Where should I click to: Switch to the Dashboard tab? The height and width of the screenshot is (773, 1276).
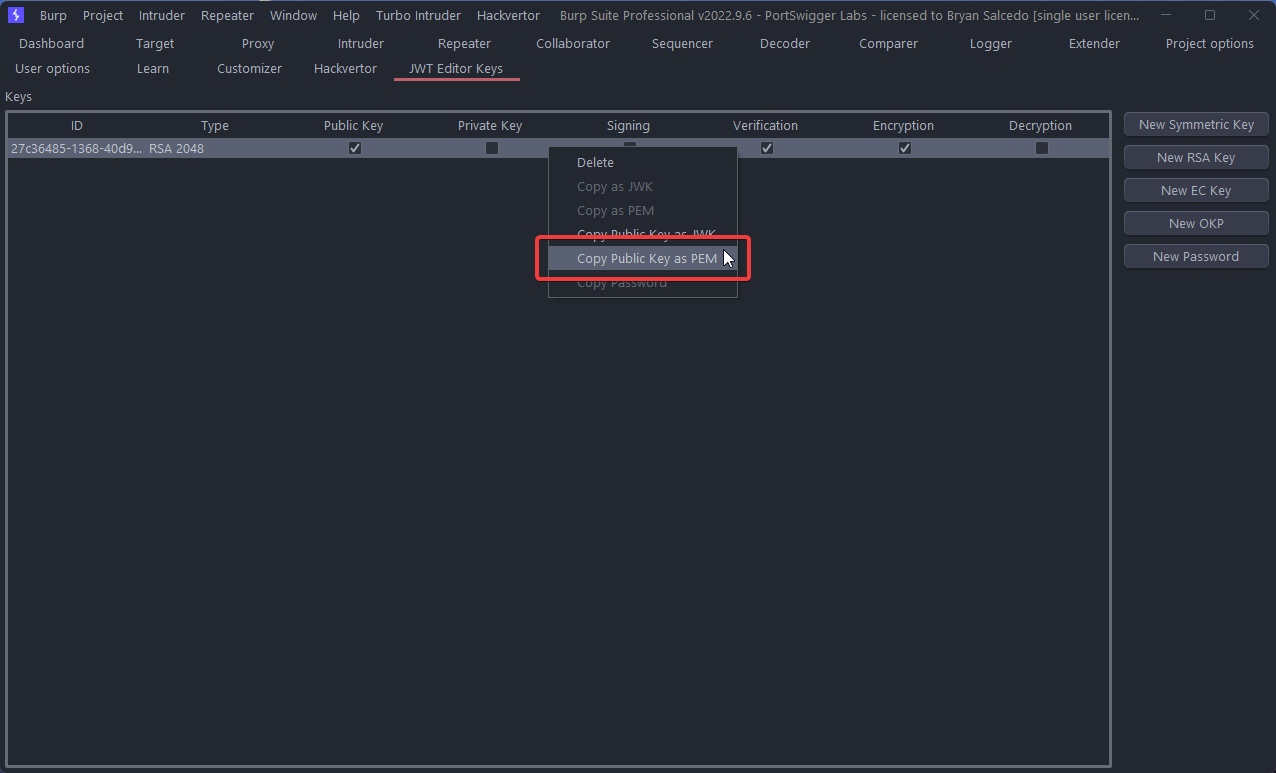point(51,43)
